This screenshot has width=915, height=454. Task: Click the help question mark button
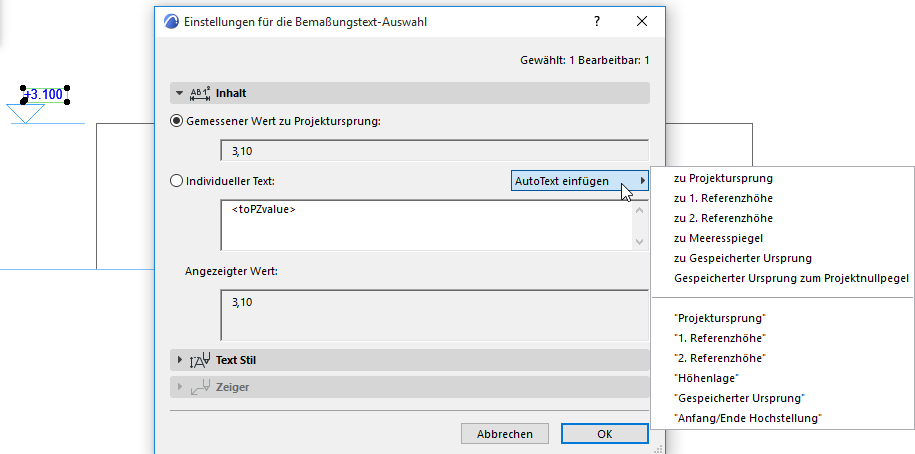pyautogui.click(x=596, y=21)
